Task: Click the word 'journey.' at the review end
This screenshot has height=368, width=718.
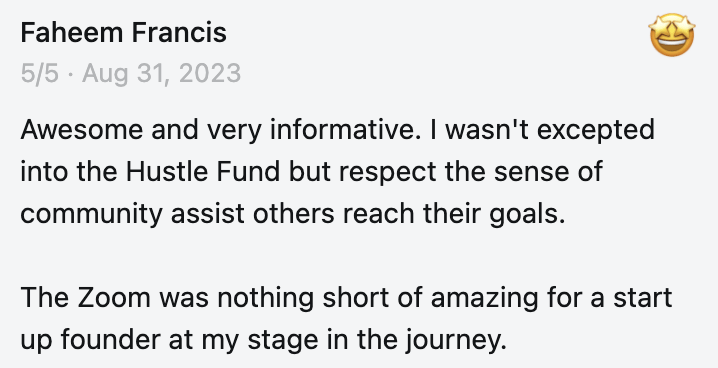Action: 454,341
